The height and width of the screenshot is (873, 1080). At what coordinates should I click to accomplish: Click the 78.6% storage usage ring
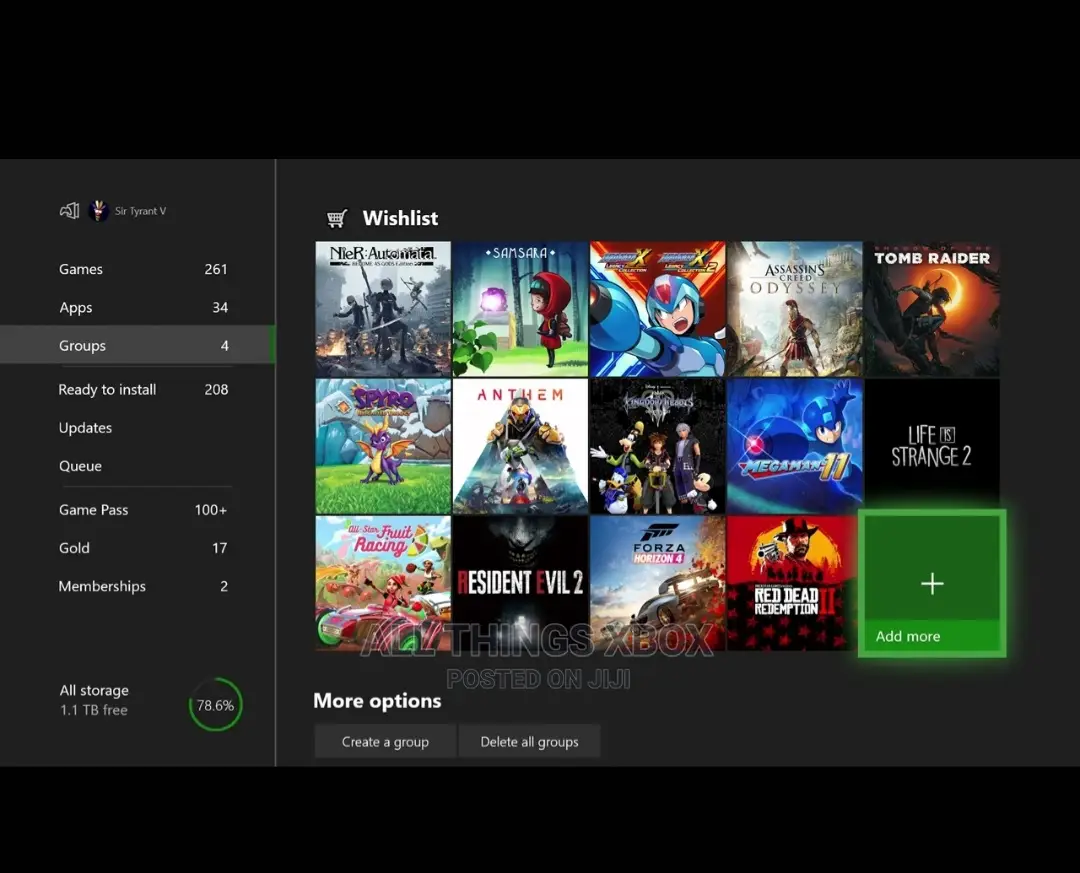coord(216,705)
